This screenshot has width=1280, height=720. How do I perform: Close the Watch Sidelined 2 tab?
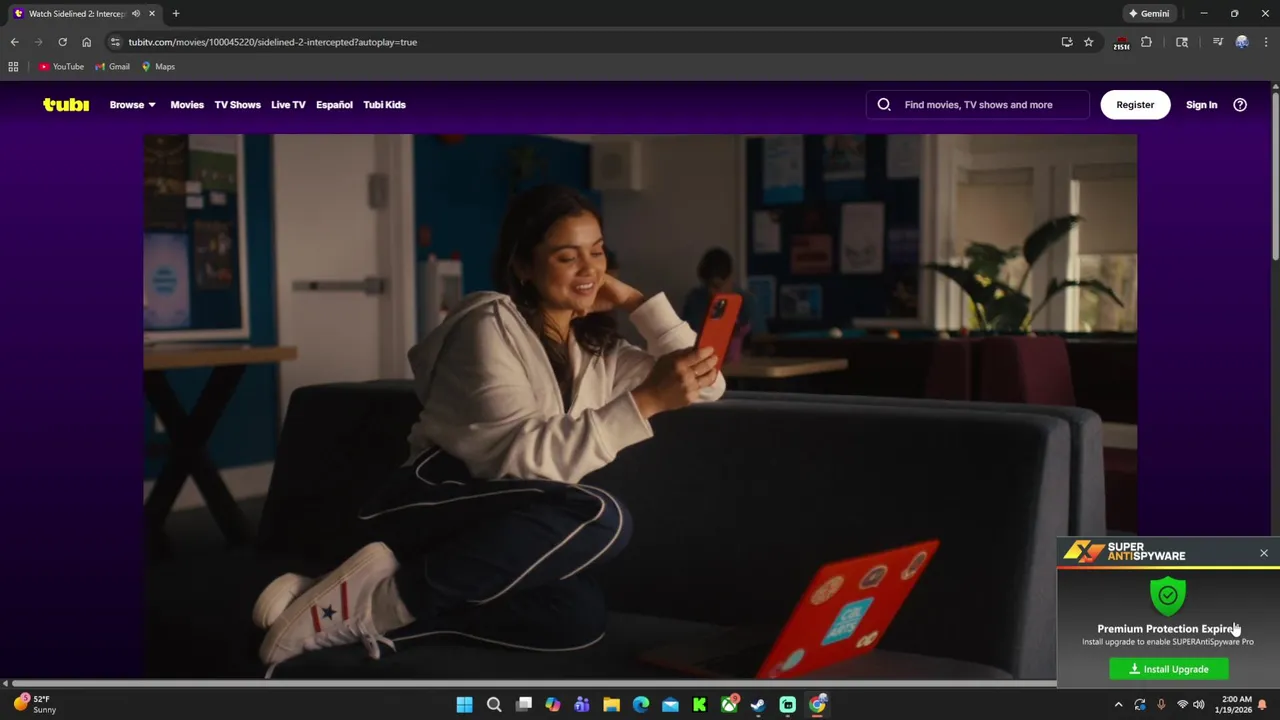151,14
